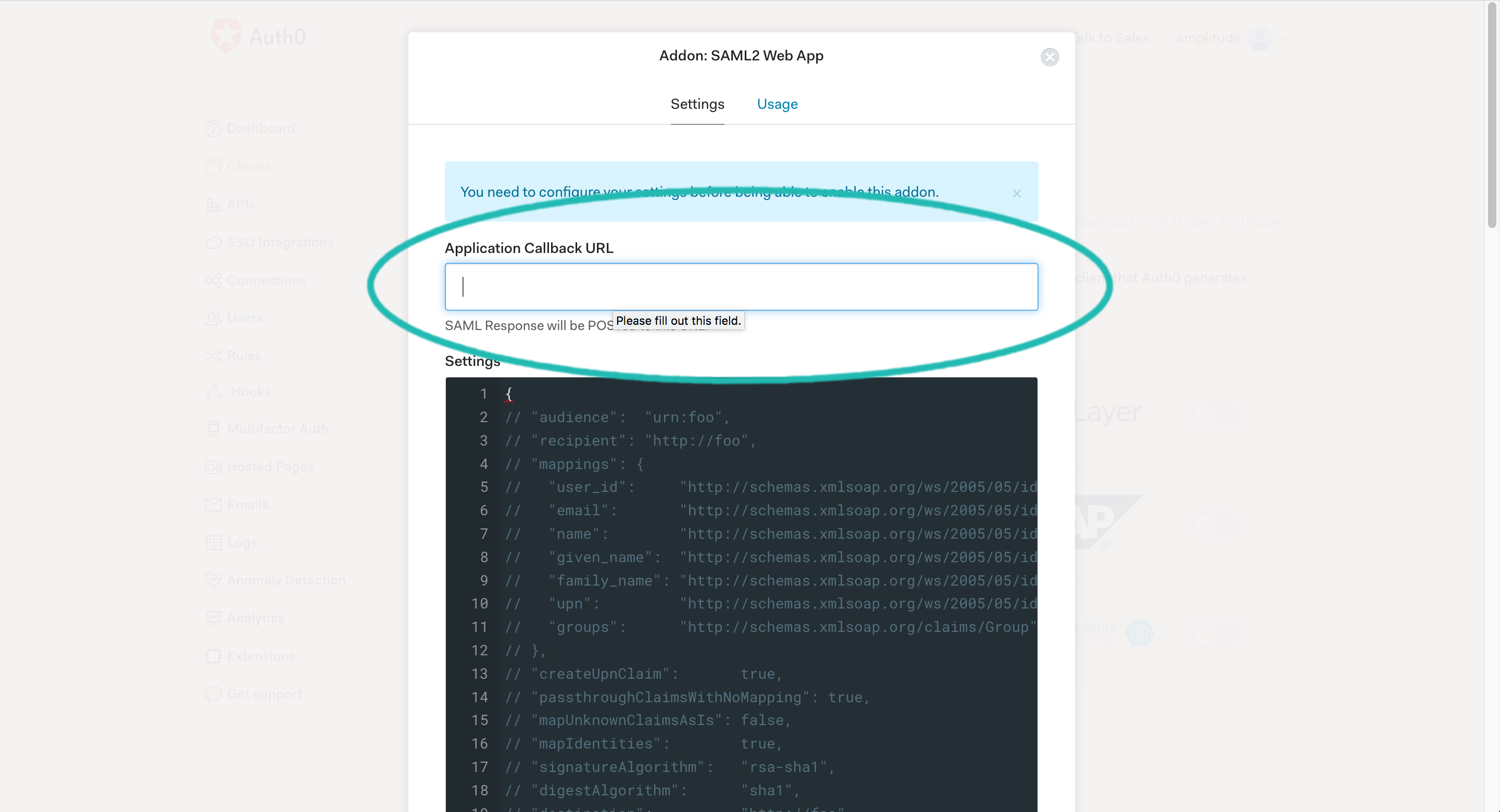Open Anomaly Detection

[286, 580]
